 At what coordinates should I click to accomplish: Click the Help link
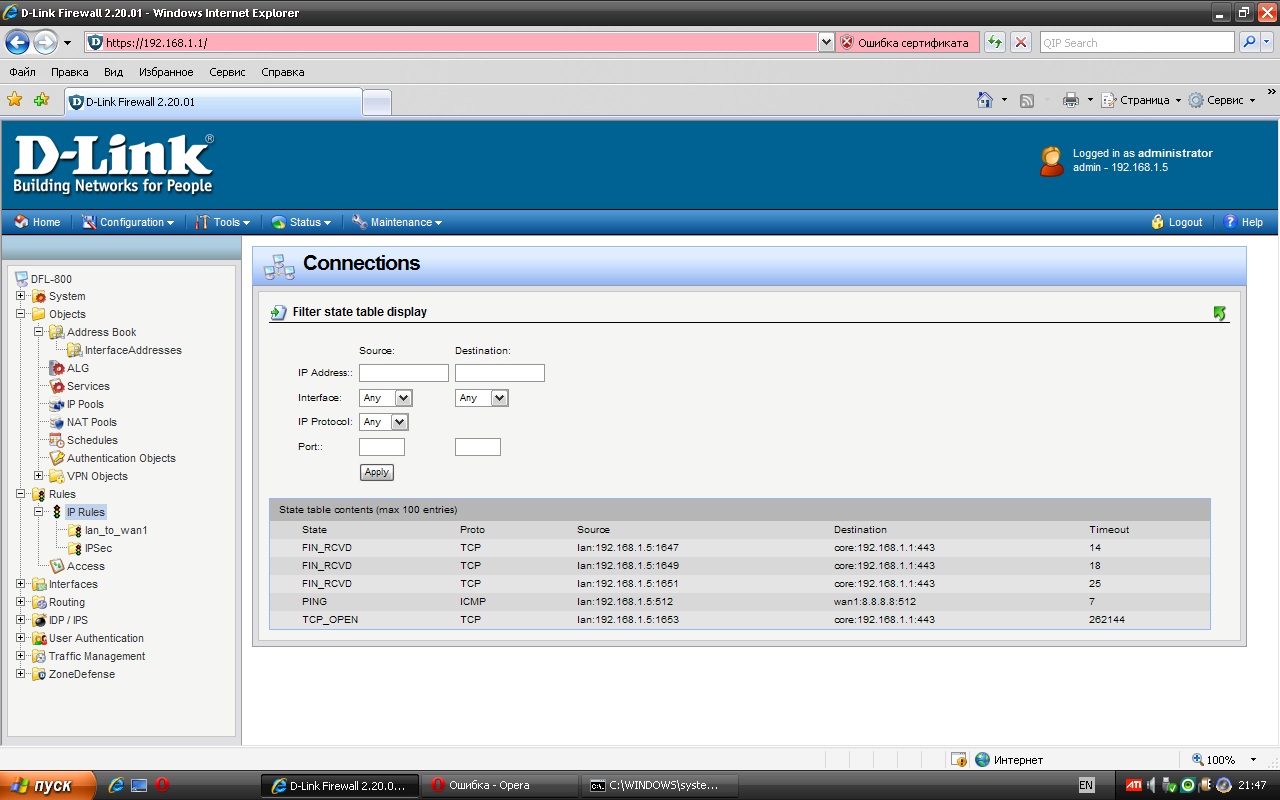pyautogui.click(x=1243, y=222)
